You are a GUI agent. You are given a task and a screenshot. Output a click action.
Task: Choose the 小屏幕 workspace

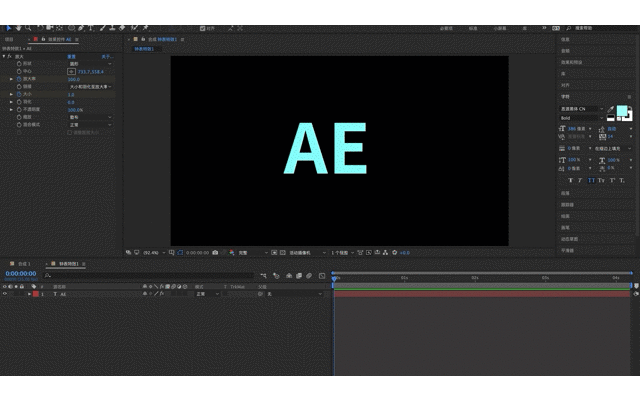point(500,29)
